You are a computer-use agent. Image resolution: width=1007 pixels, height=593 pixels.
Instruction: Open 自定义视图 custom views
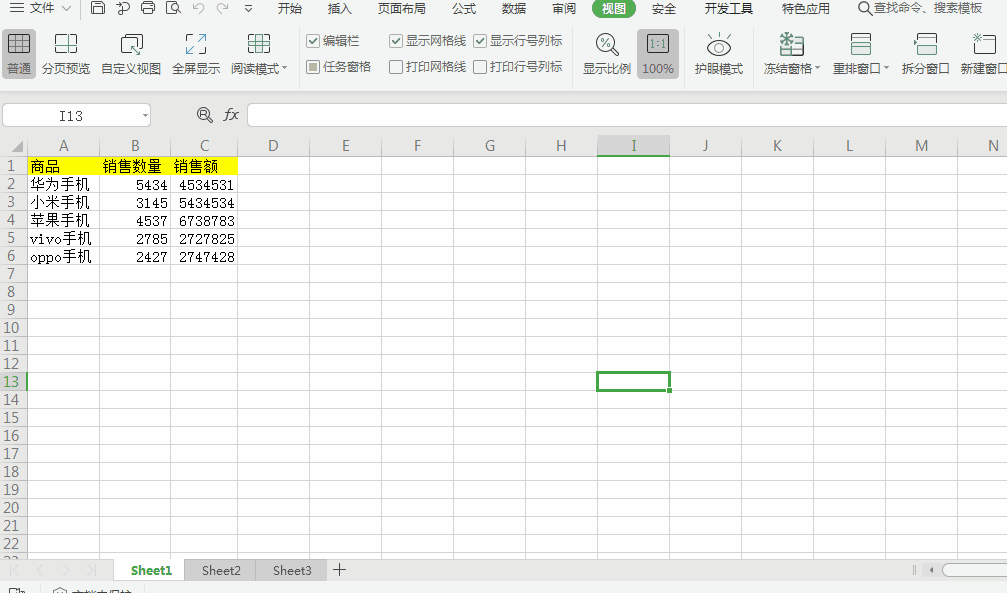[x=131, y=54]
